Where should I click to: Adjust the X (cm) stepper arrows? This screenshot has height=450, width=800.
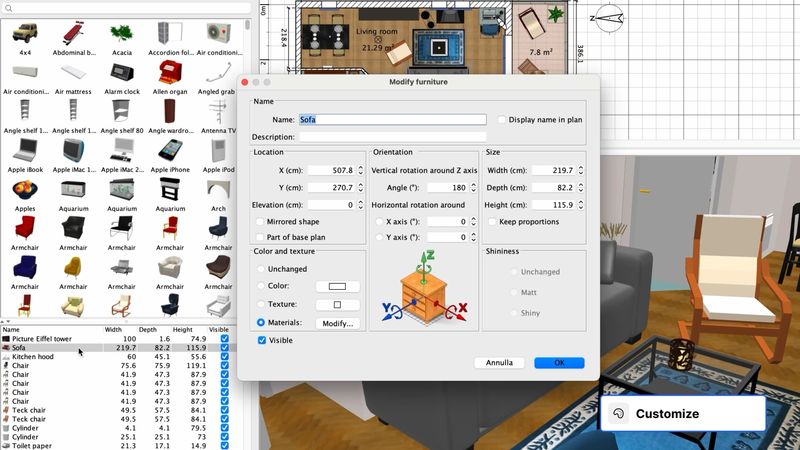(361, 170)
